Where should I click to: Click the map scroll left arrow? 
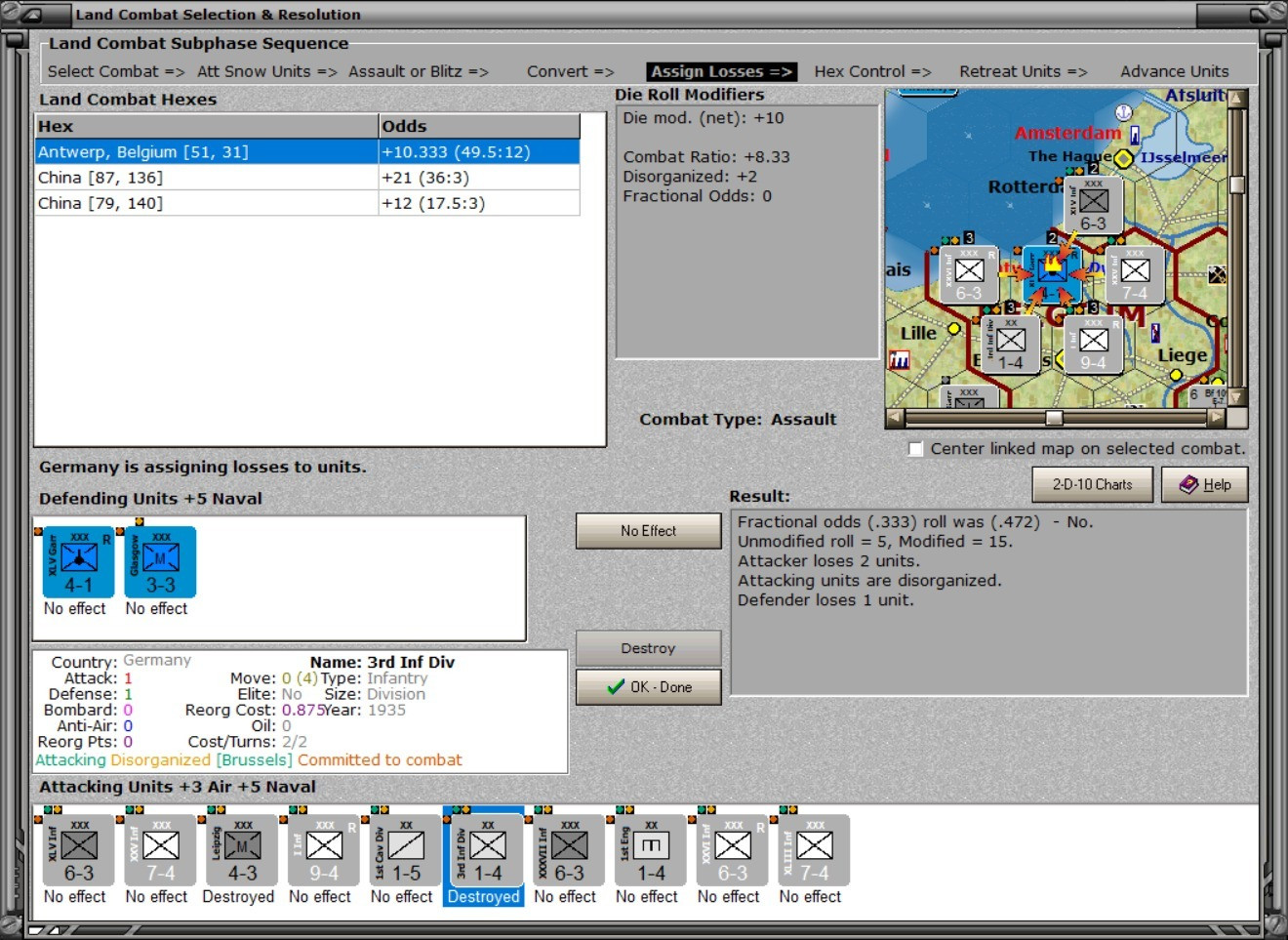point(895,418)
